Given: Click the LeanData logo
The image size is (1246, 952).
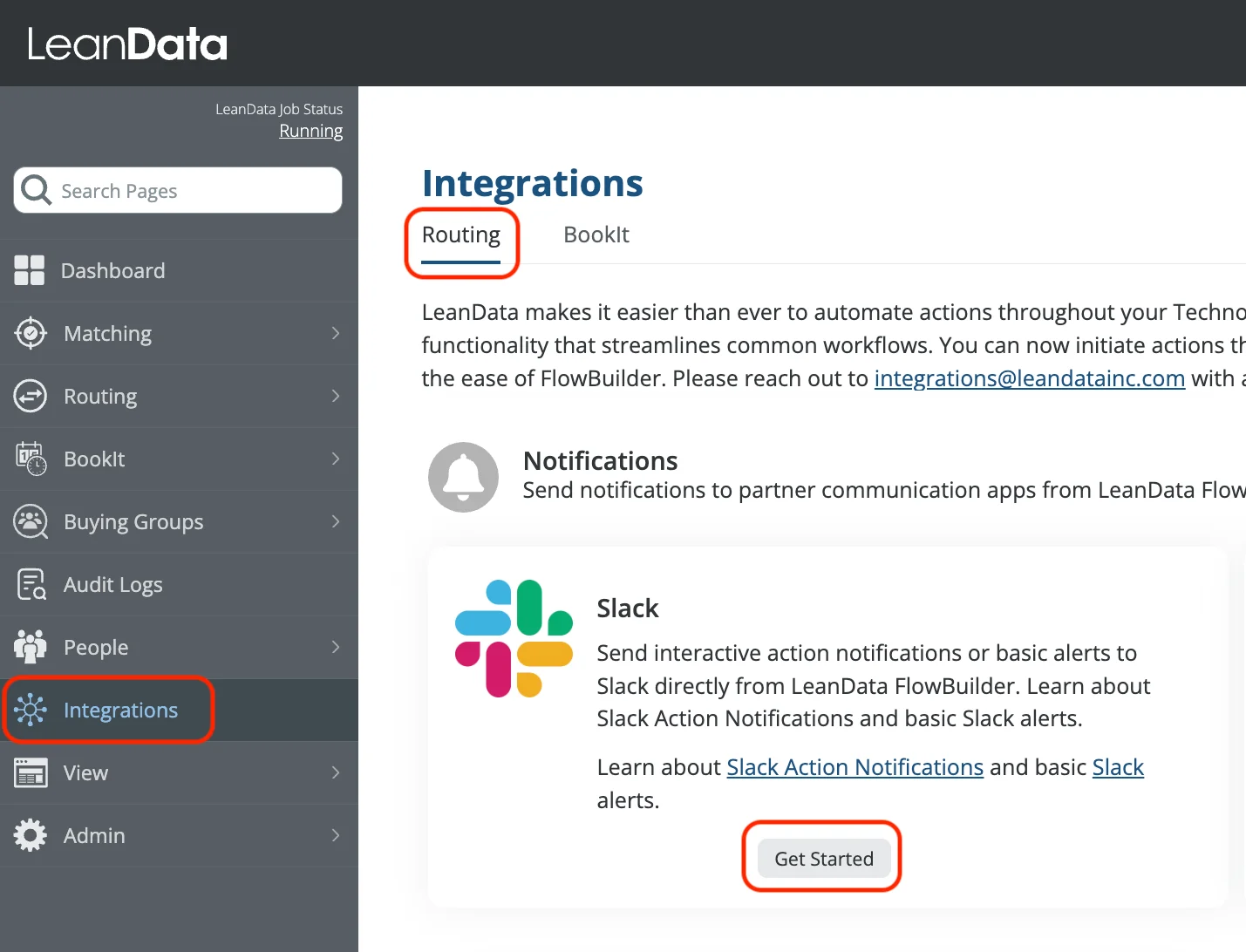Looking at the screenshot, I should coord(127,44).
